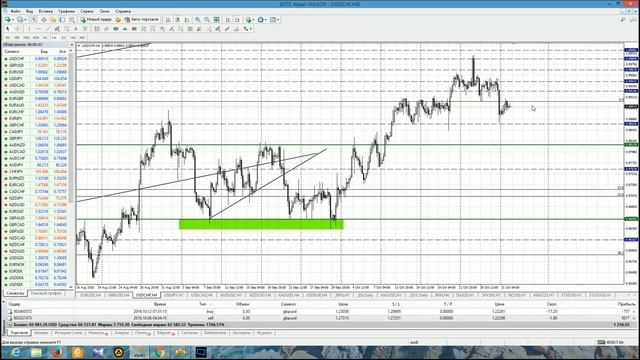Switch to Символы tab
The width and height of the screenshot is (640, 360).
tap(16, 293)
